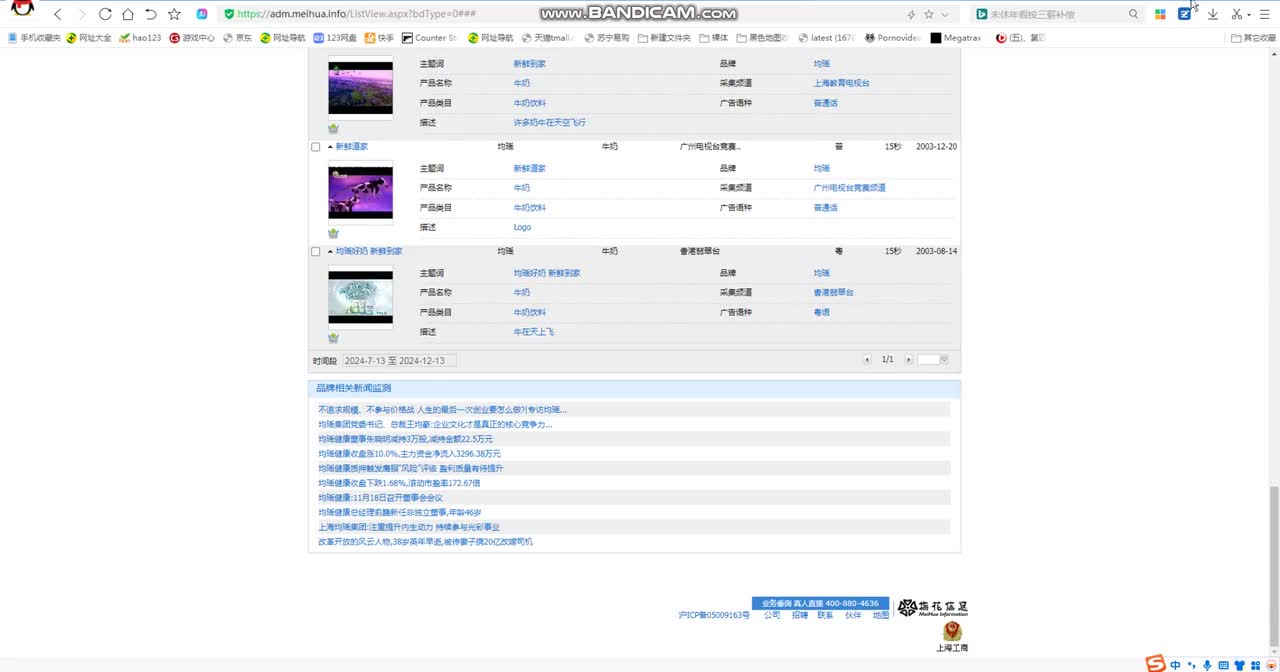Open the soft keyboard icon in IME bar
Viewport: 1280px width, 672px height.
[1222, 665]
